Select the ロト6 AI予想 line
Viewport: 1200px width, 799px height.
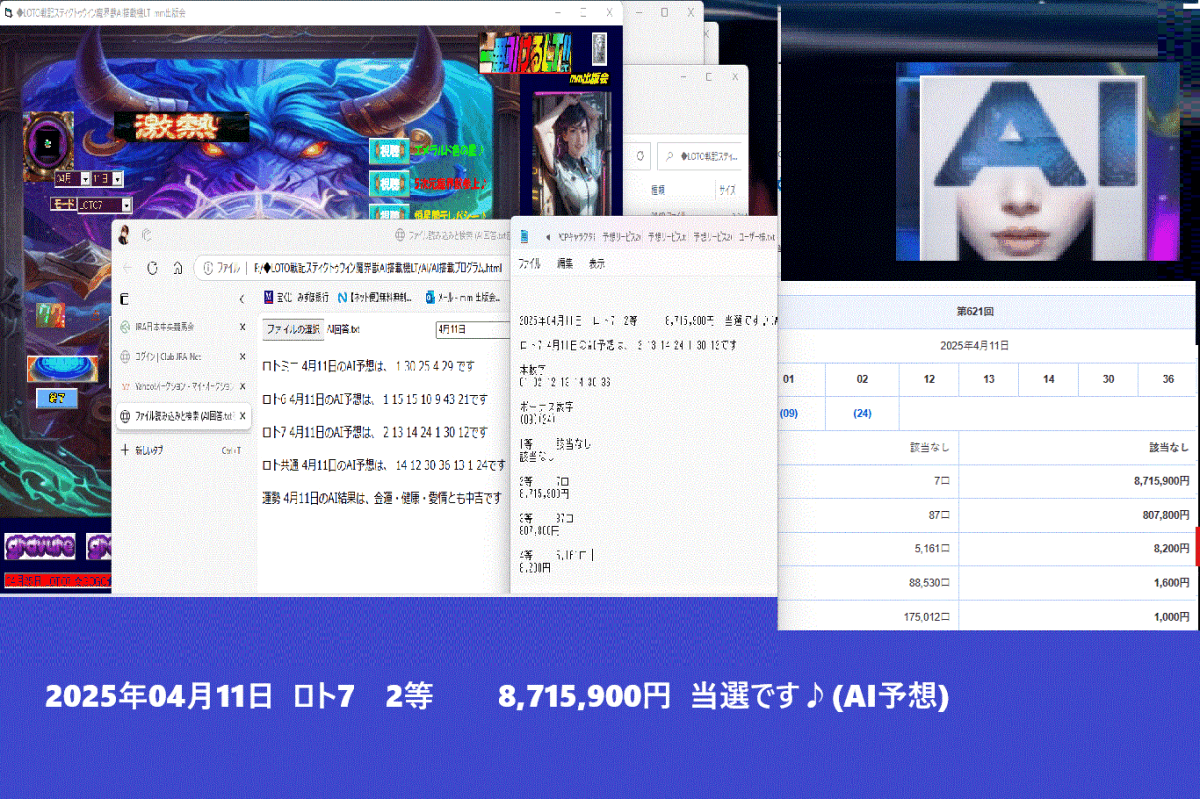point(375,399)
